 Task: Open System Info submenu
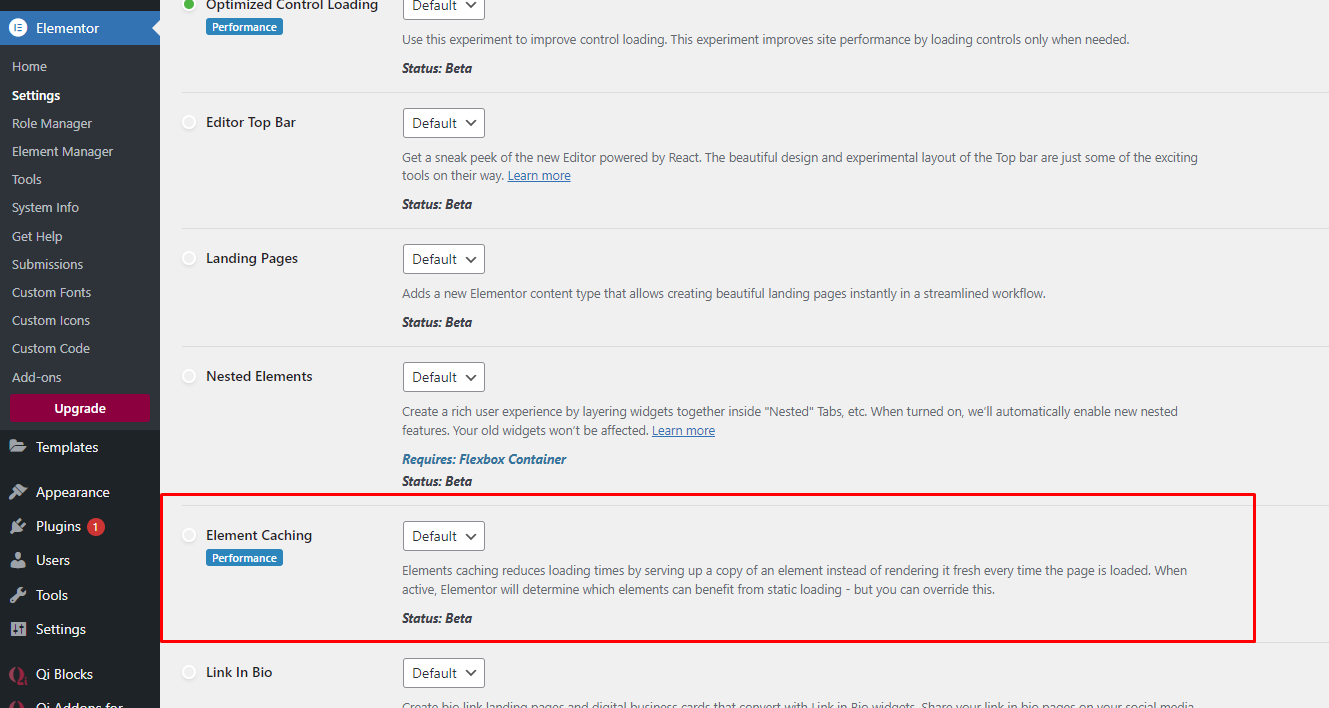45,207
